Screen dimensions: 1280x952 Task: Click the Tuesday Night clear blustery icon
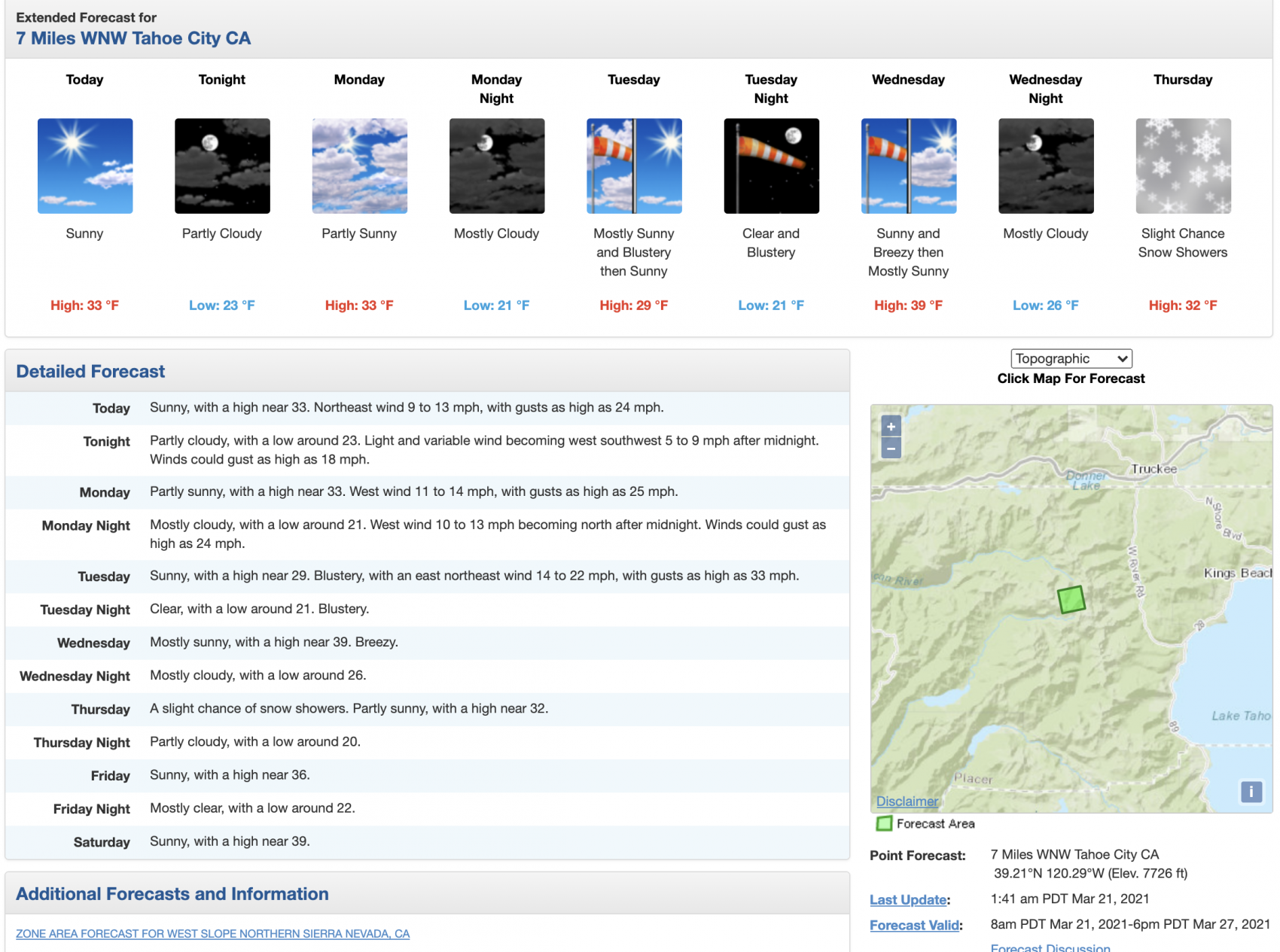(x=772, y=166)
